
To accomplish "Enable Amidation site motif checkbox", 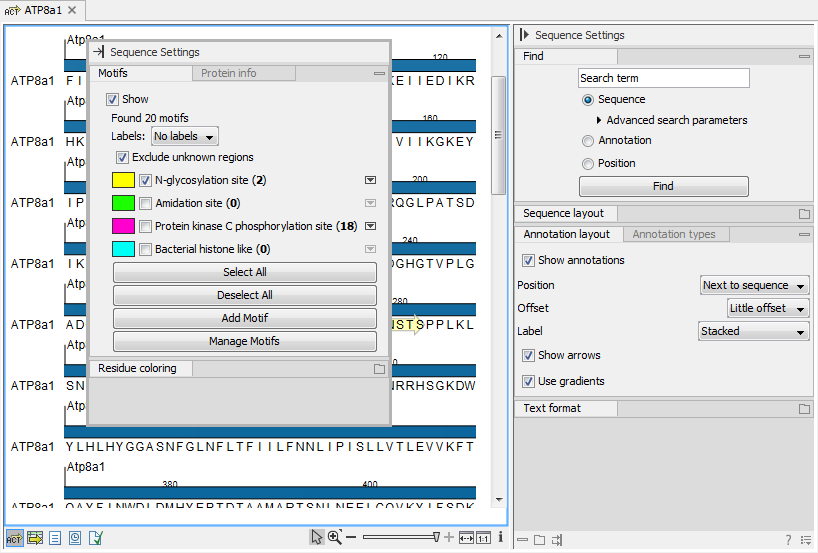I will (146, 203).
